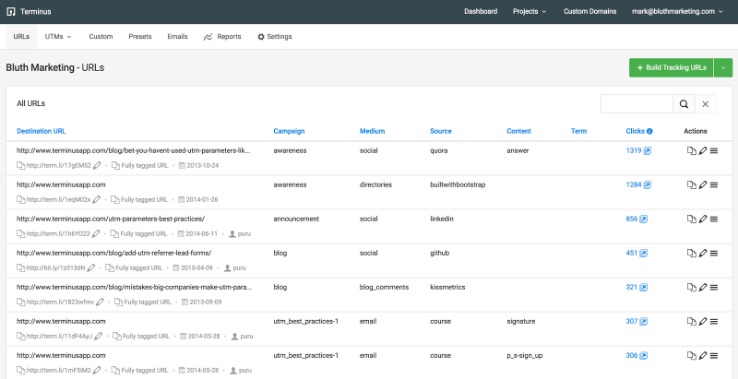Open menu icon in signature row
Screen dimensions: 738x379
pos(714,322)
